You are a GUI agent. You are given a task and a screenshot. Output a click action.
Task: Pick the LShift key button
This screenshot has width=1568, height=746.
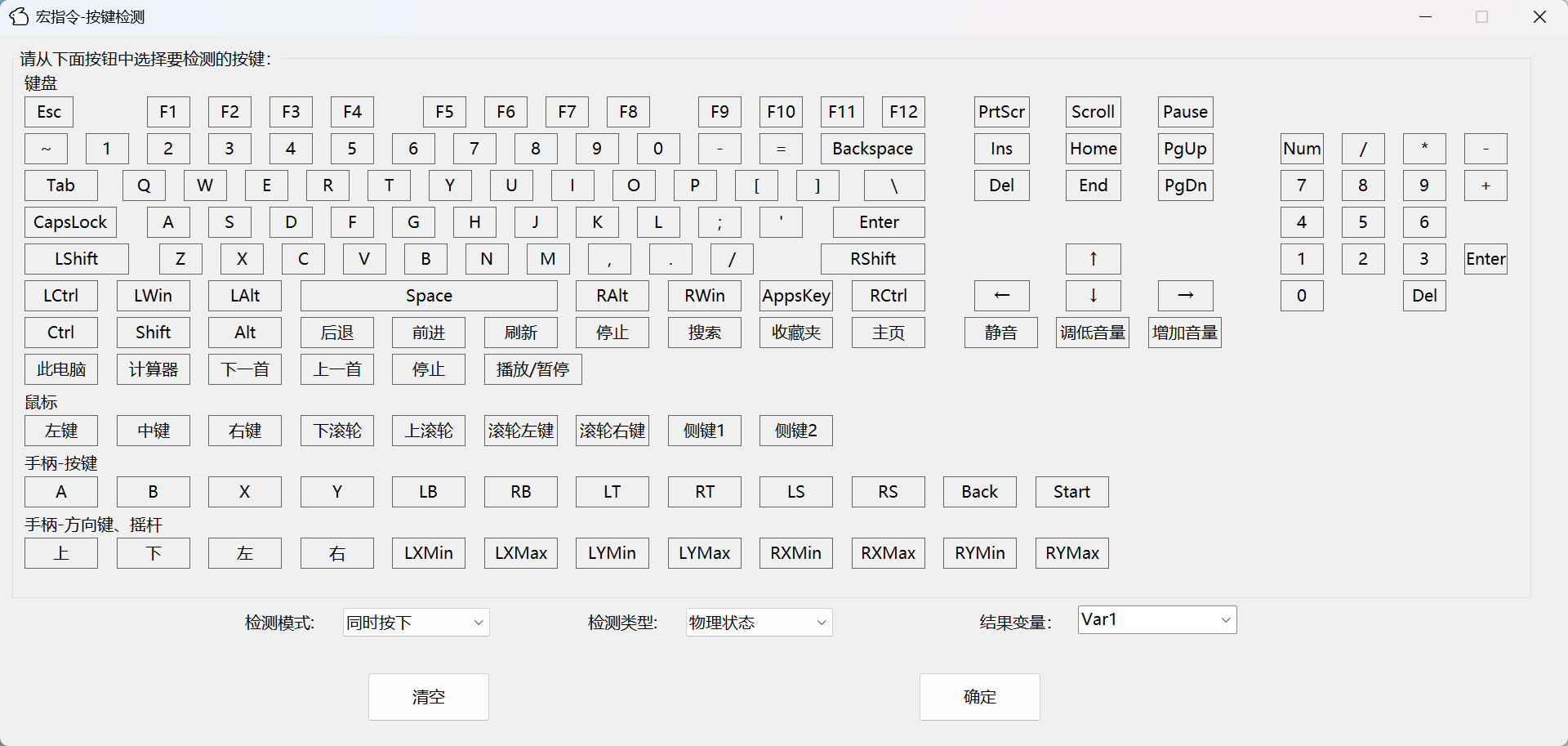(x=77, y=259)
